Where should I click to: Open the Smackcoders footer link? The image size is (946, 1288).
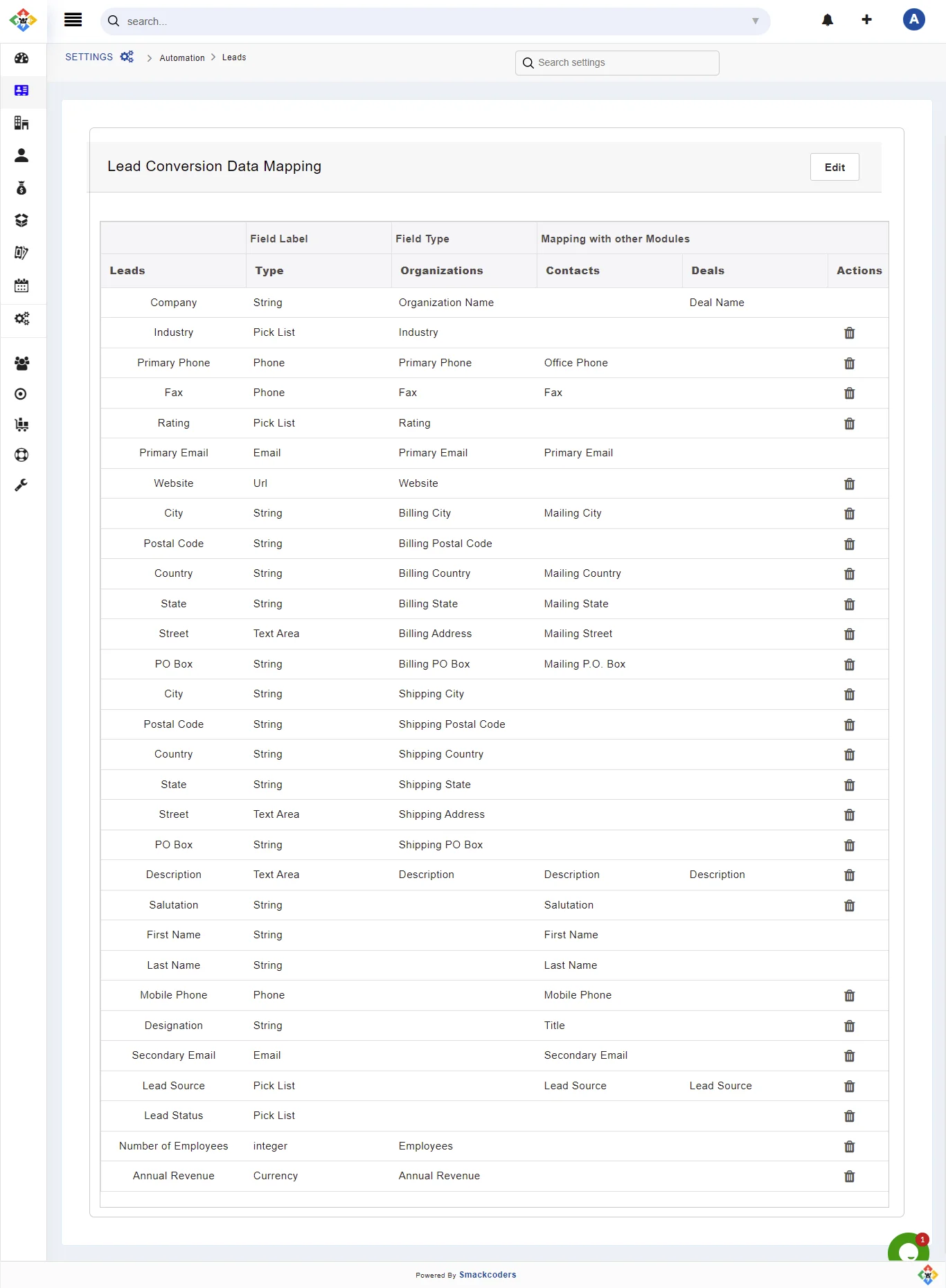(488, 1275)
